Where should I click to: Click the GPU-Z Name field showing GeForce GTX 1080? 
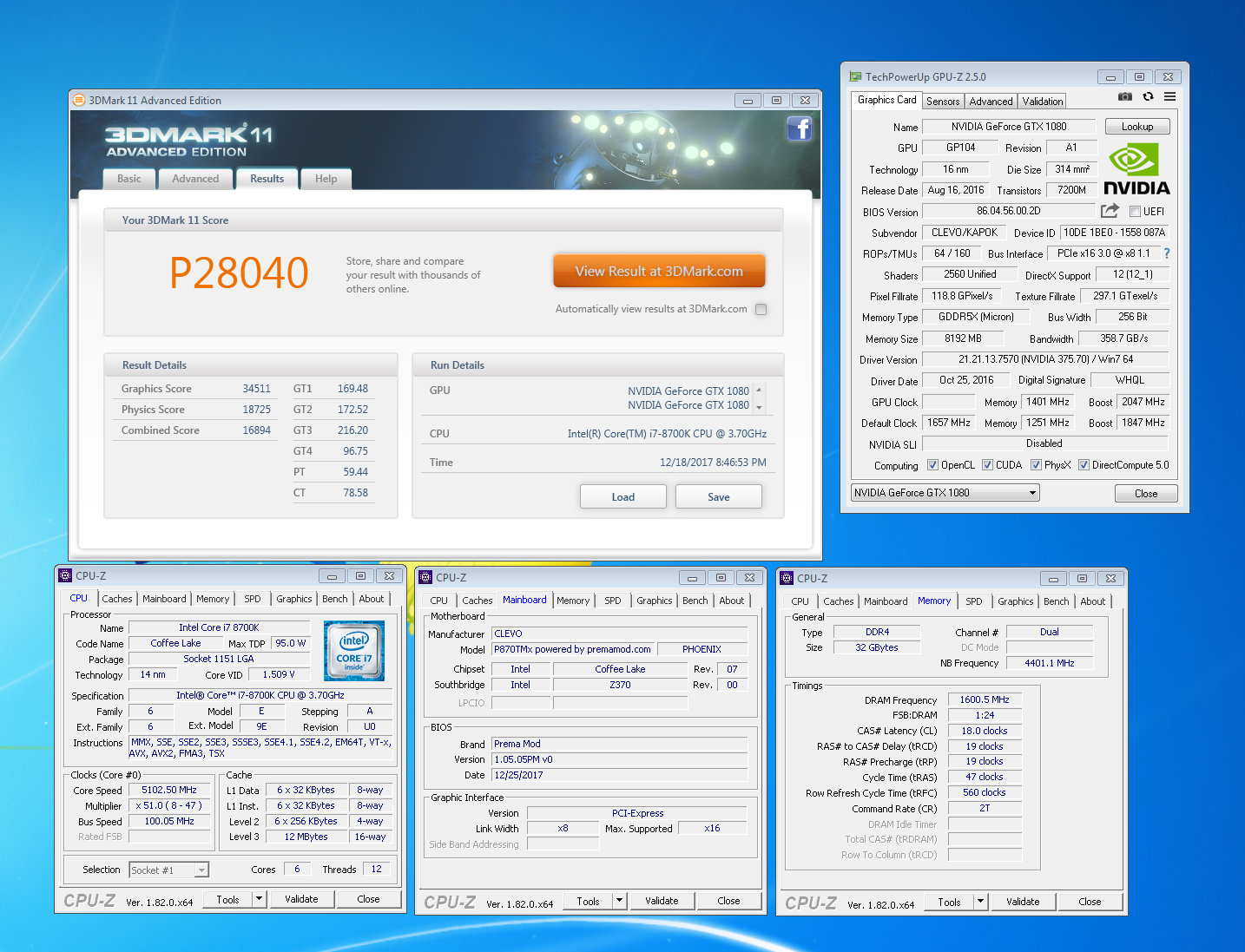tap(1009, 127)
